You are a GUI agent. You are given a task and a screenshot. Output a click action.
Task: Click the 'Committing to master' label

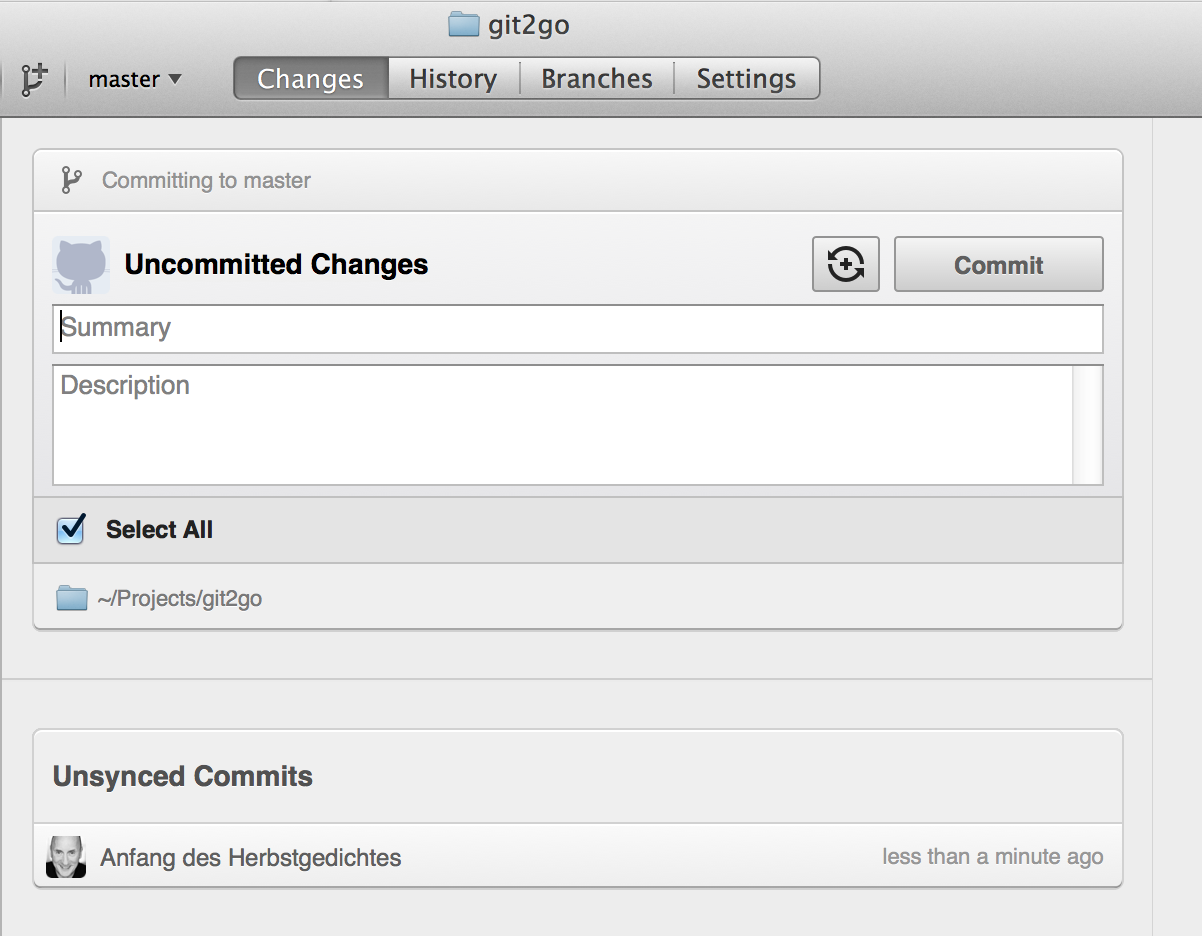pos(206,181)
